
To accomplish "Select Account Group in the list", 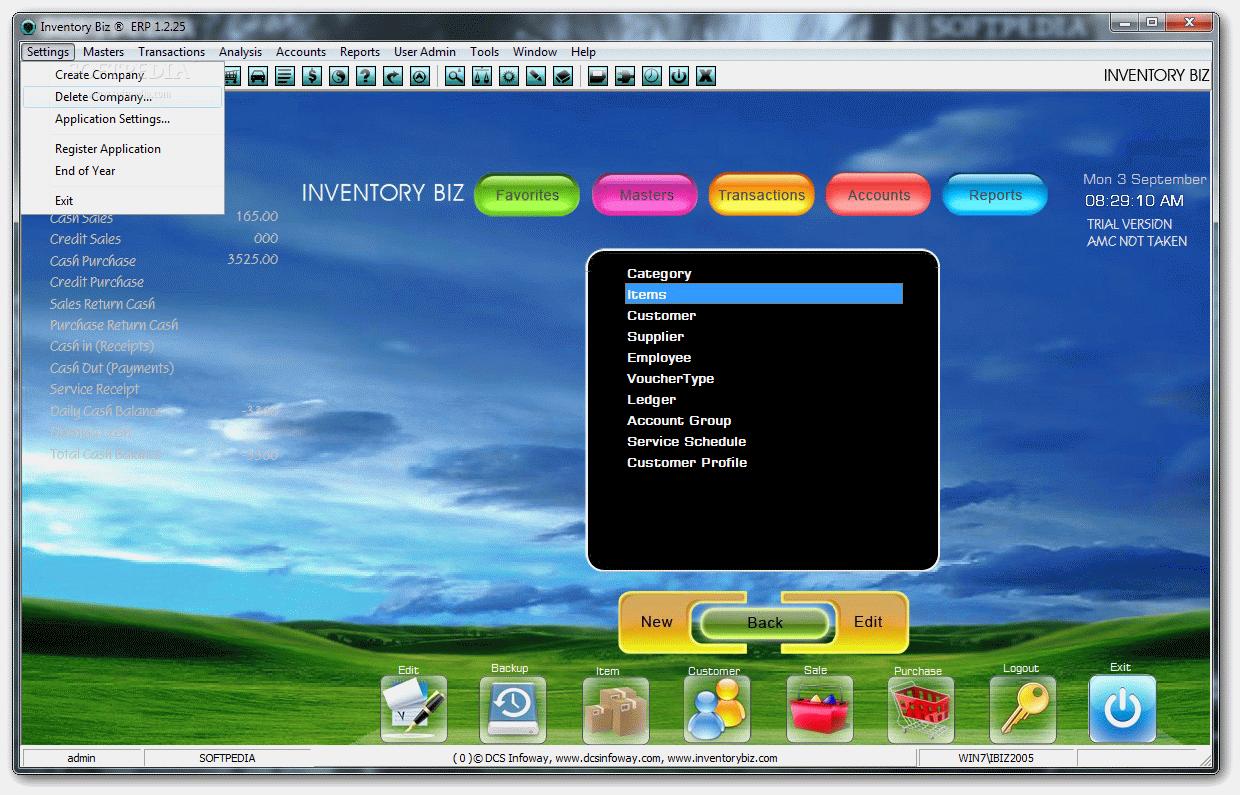I will click(764, 421).
